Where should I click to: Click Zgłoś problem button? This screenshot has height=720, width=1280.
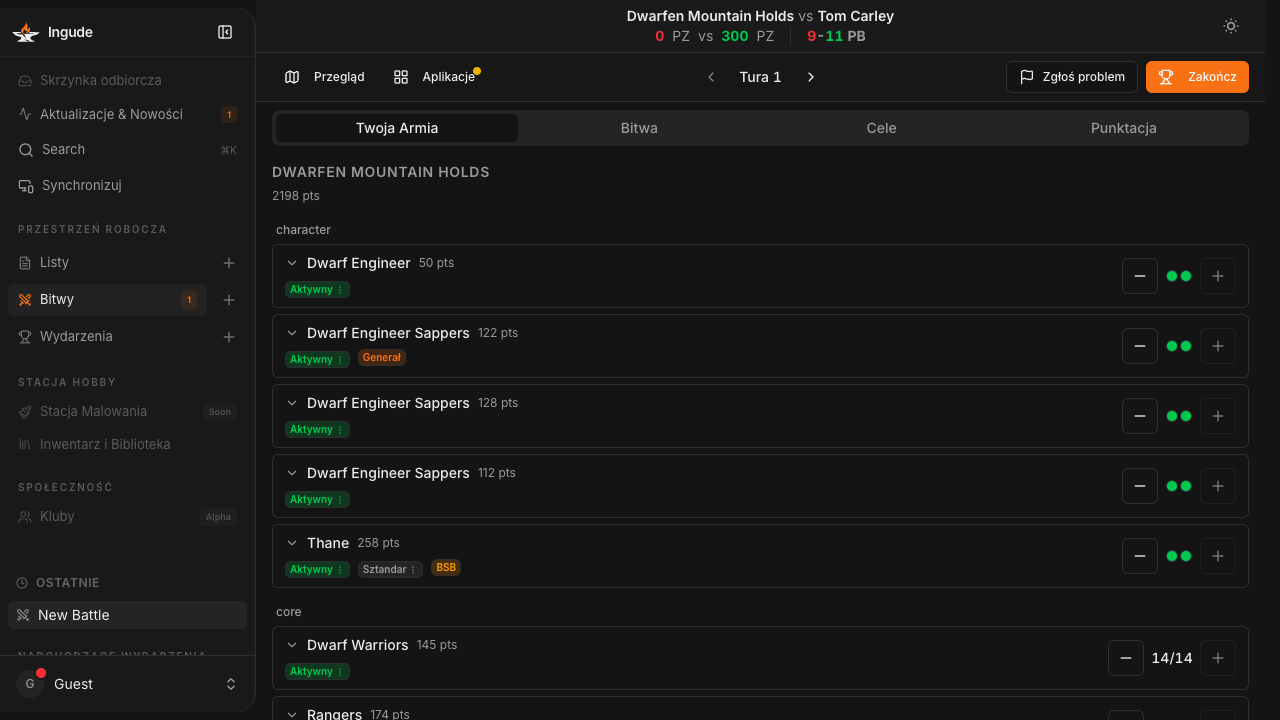1072,77
